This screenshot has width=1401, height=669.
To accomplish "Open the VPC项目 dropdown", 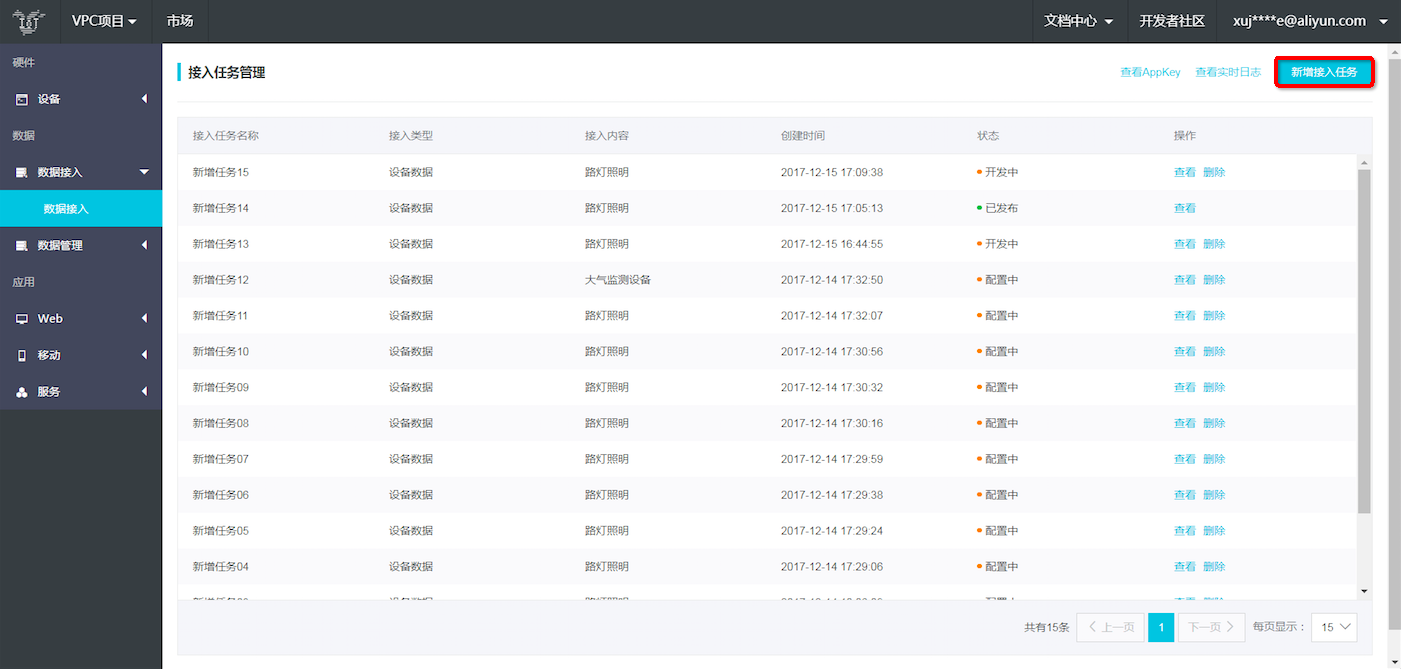I will [x=104, y=21].
